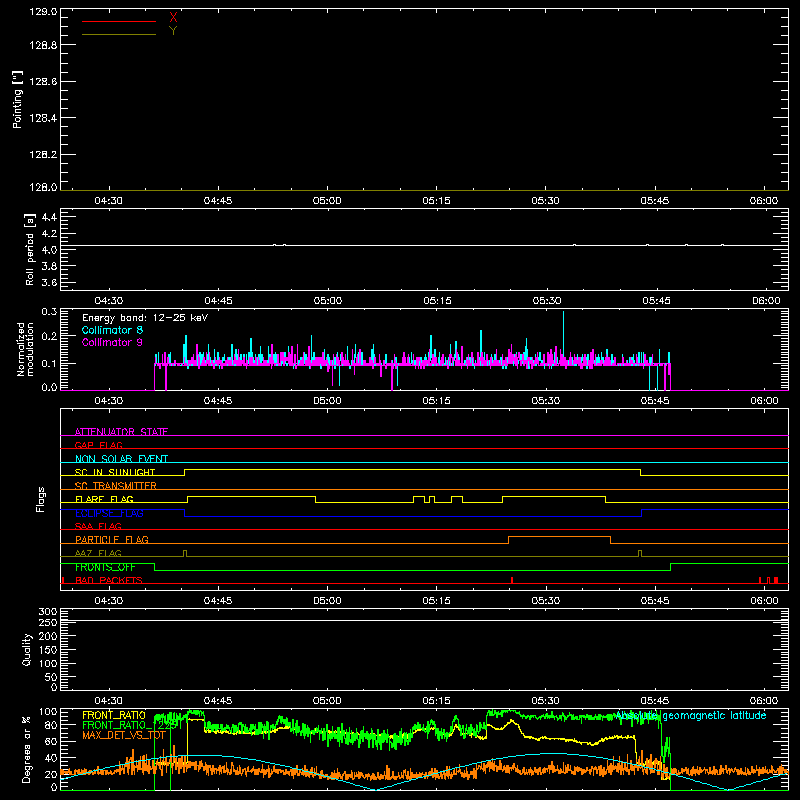Click the '300' tick on Quality axis
The width and height of the screenshot is (800, 800).
click(x=48, y=612)
